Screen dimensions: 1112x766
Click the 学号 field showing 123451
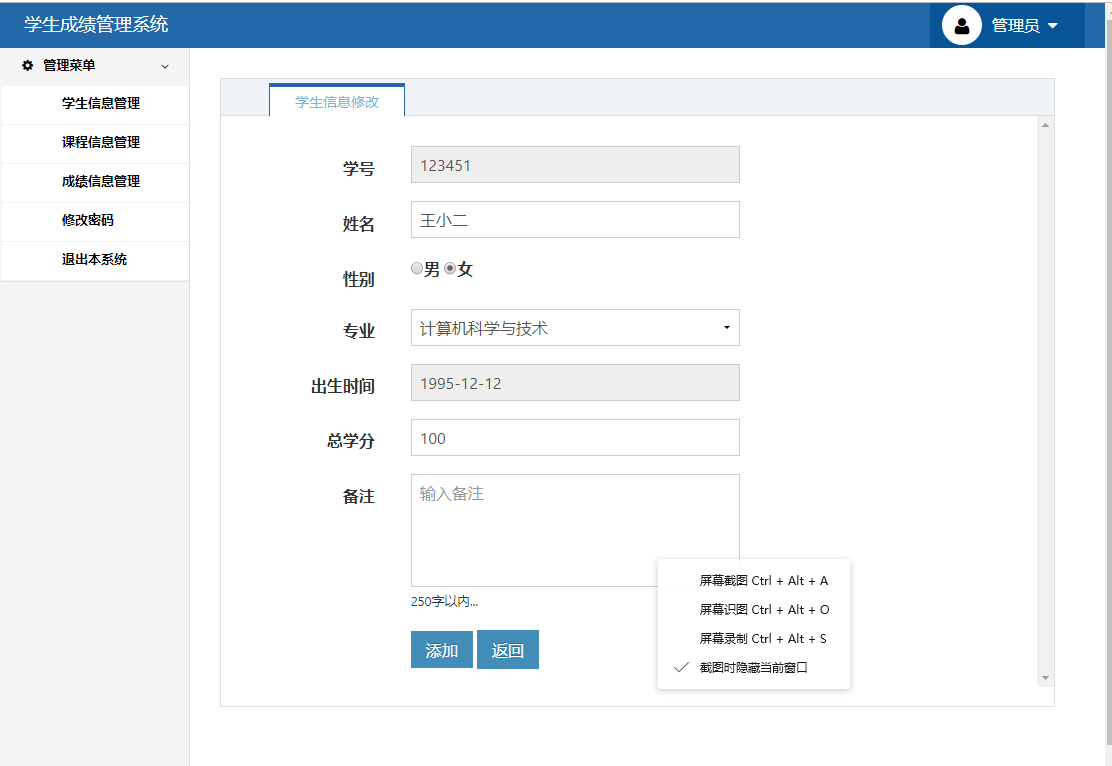tap(575, 165)
